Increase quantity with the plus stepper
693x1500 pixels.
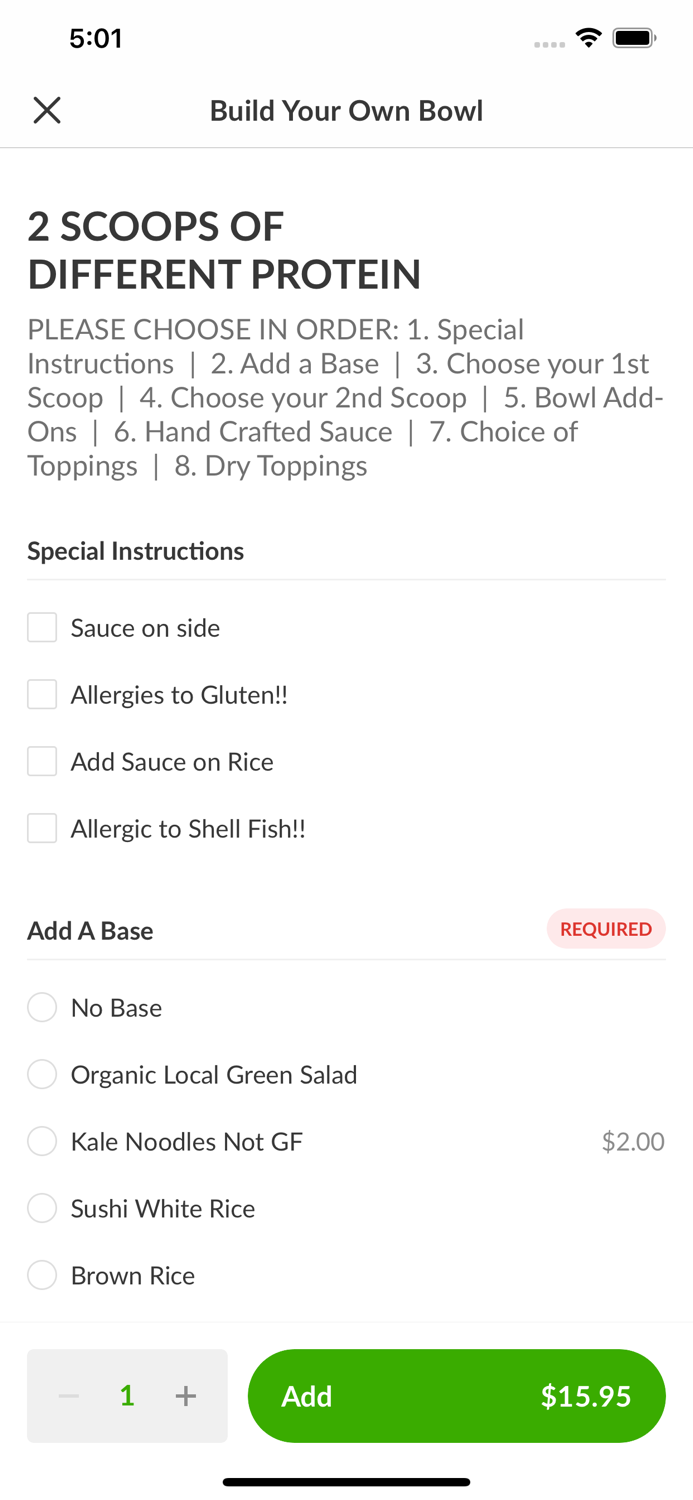pyautogui.click(x=186, y=1395)
